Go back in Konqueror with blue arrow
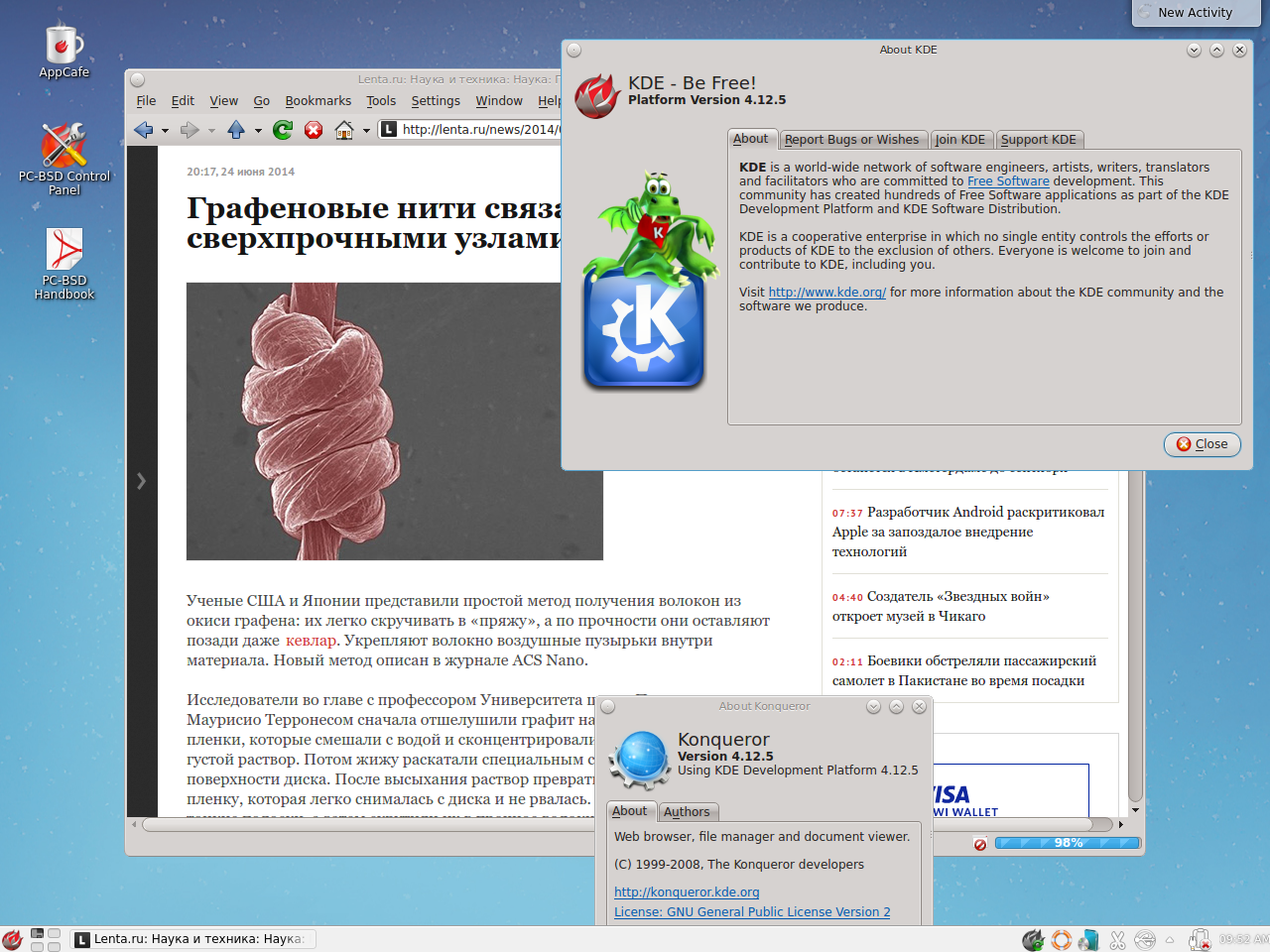This screenshot has width=1270, height=952. point(143,130)
